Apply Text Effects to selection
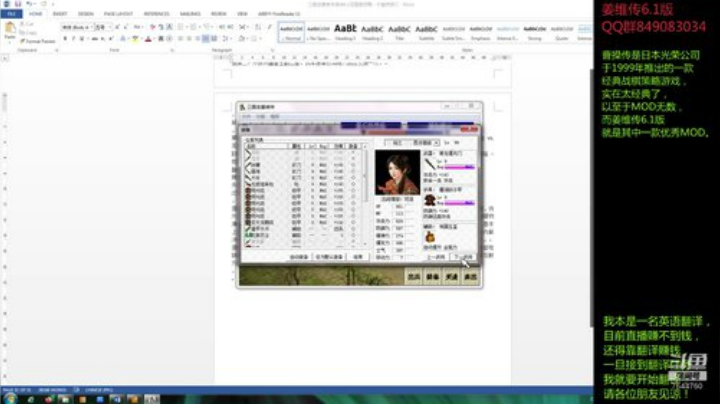 coord(123,39)
